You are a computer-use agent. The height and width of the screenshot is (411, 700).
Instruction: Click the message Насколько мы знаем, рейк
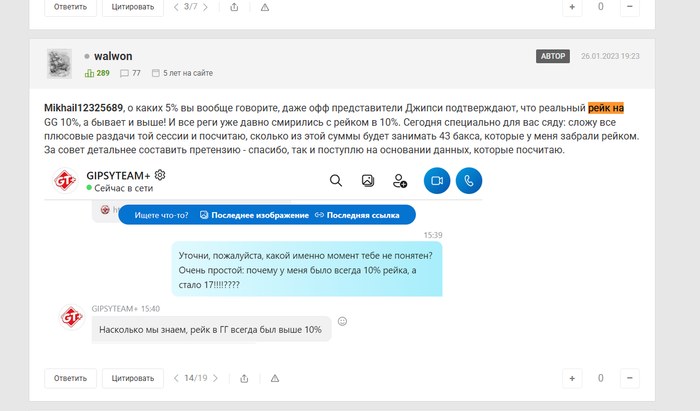211,330
